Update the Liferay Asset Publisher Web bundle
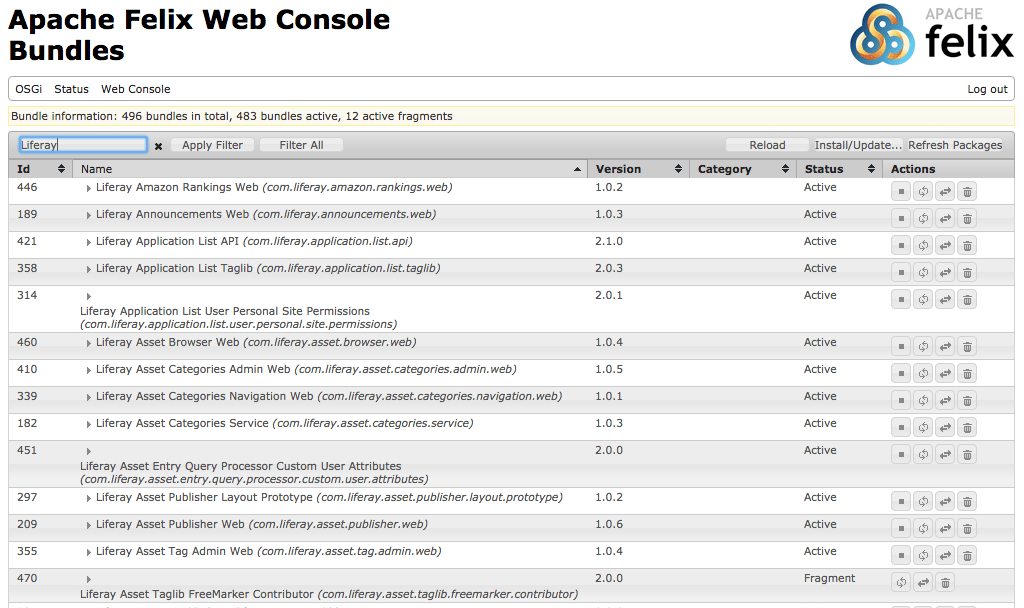This screenshot has height=608, width=1024. coord(945,528)
